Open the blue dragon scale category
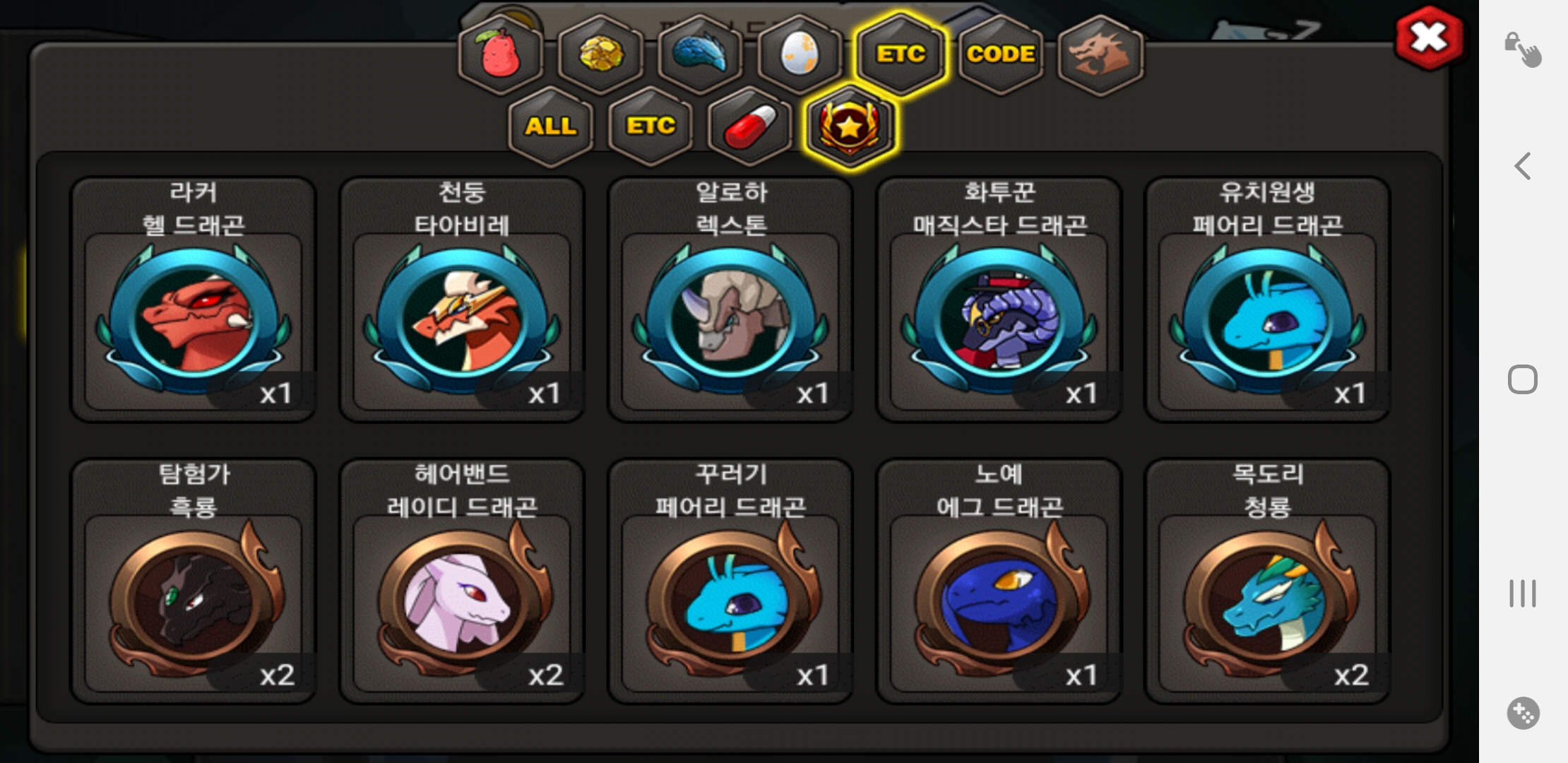This screenshot has width=1568, height=763. tap(701, 54)
